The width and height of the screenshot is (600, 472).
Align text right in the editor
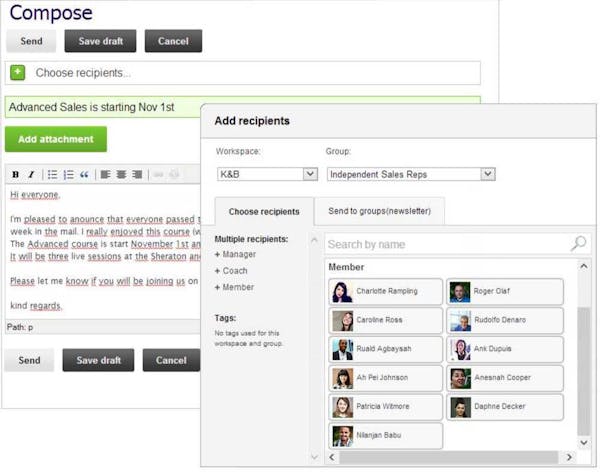pyautogui.click(x=138, y=175)
